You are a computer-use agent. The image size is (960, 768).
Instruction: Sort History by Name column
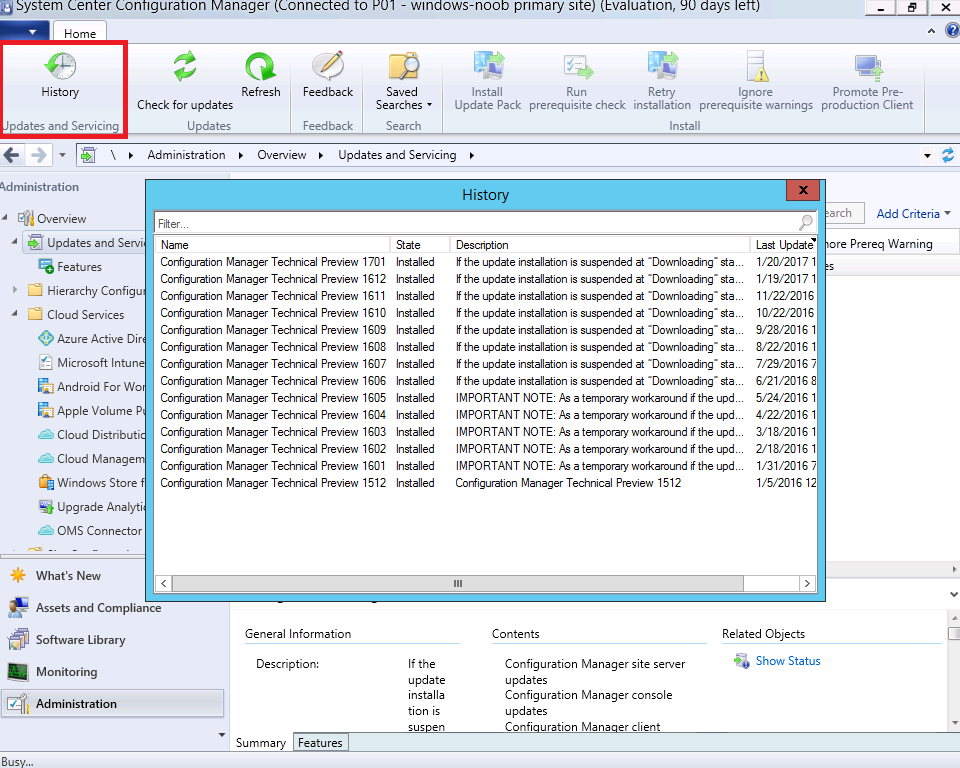pyautogui.click(x=272, y=244)
